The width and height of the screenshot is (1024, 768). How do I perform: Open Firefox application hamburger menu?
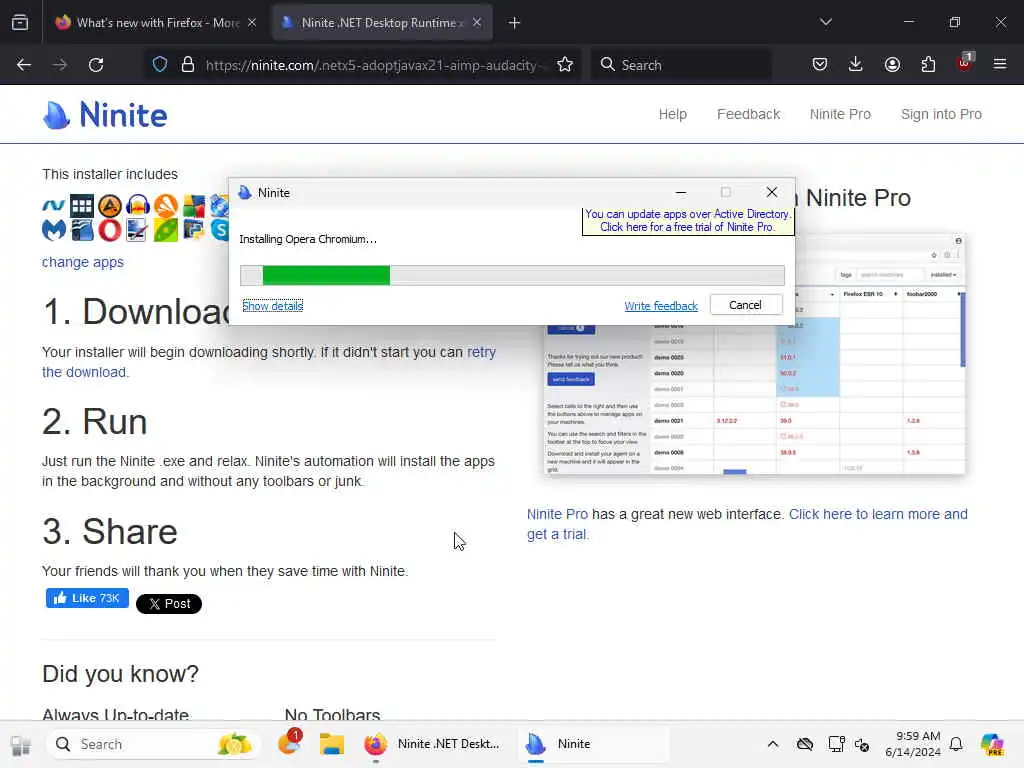[x=1000, y=65]
